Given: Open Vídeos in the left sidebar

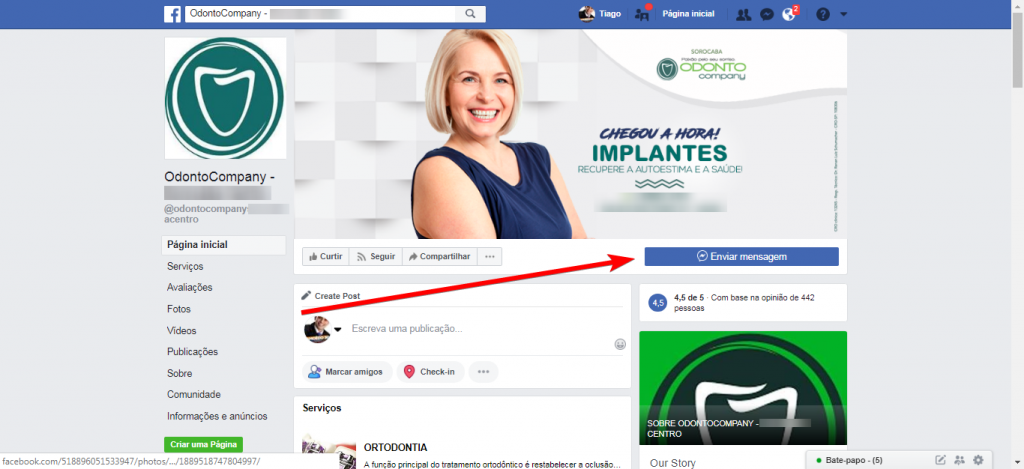Looking at the screenshot, I should pyautogui.click(x=182, y=331).
